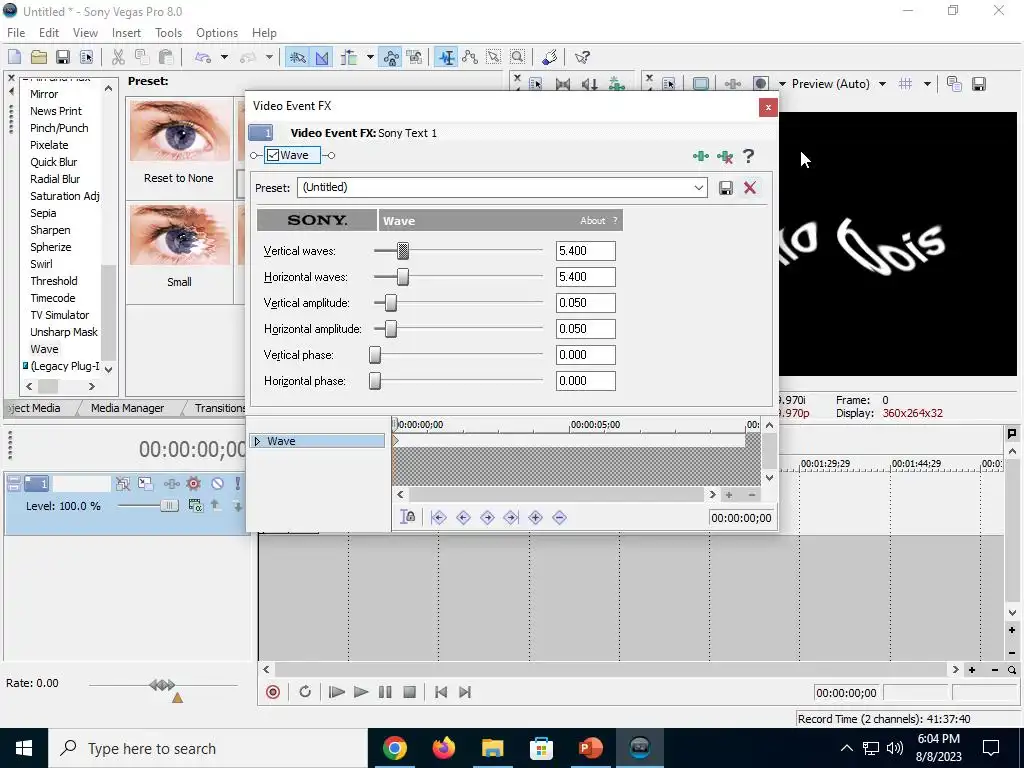Viewport: 1024px width, 768px height.
Task: Toggle Ignore Event Grouping icon
Action: [414, 57]
